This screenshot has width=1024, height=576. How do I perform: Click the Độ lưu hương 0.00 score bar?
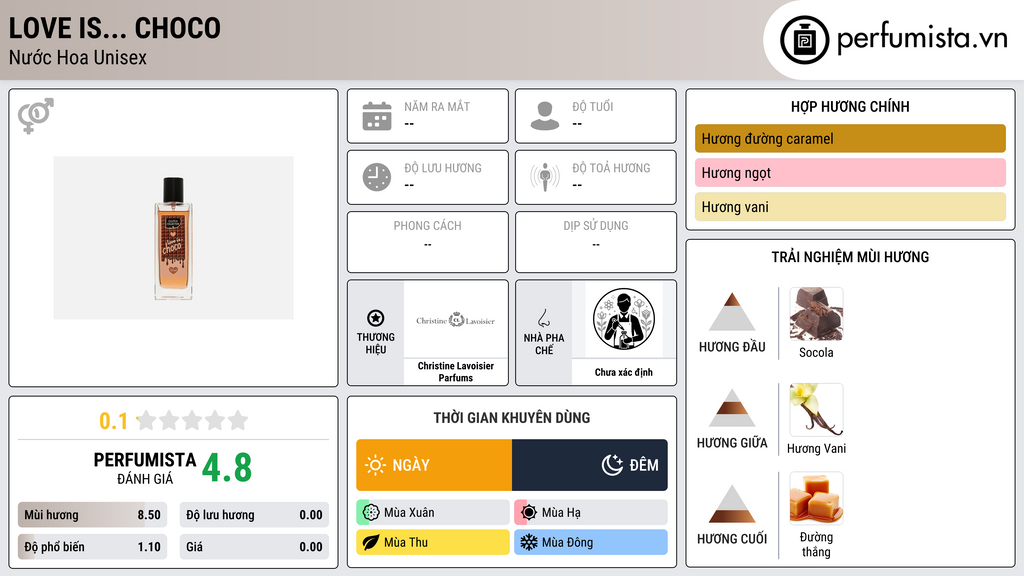point(254,515)
